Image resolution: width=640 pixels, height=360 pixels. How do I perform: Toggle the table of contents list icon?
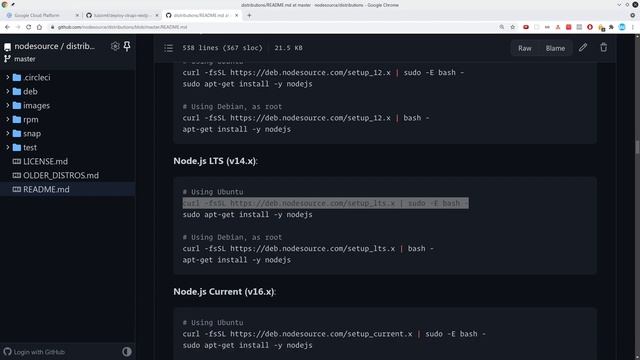[x=169, y=48]
